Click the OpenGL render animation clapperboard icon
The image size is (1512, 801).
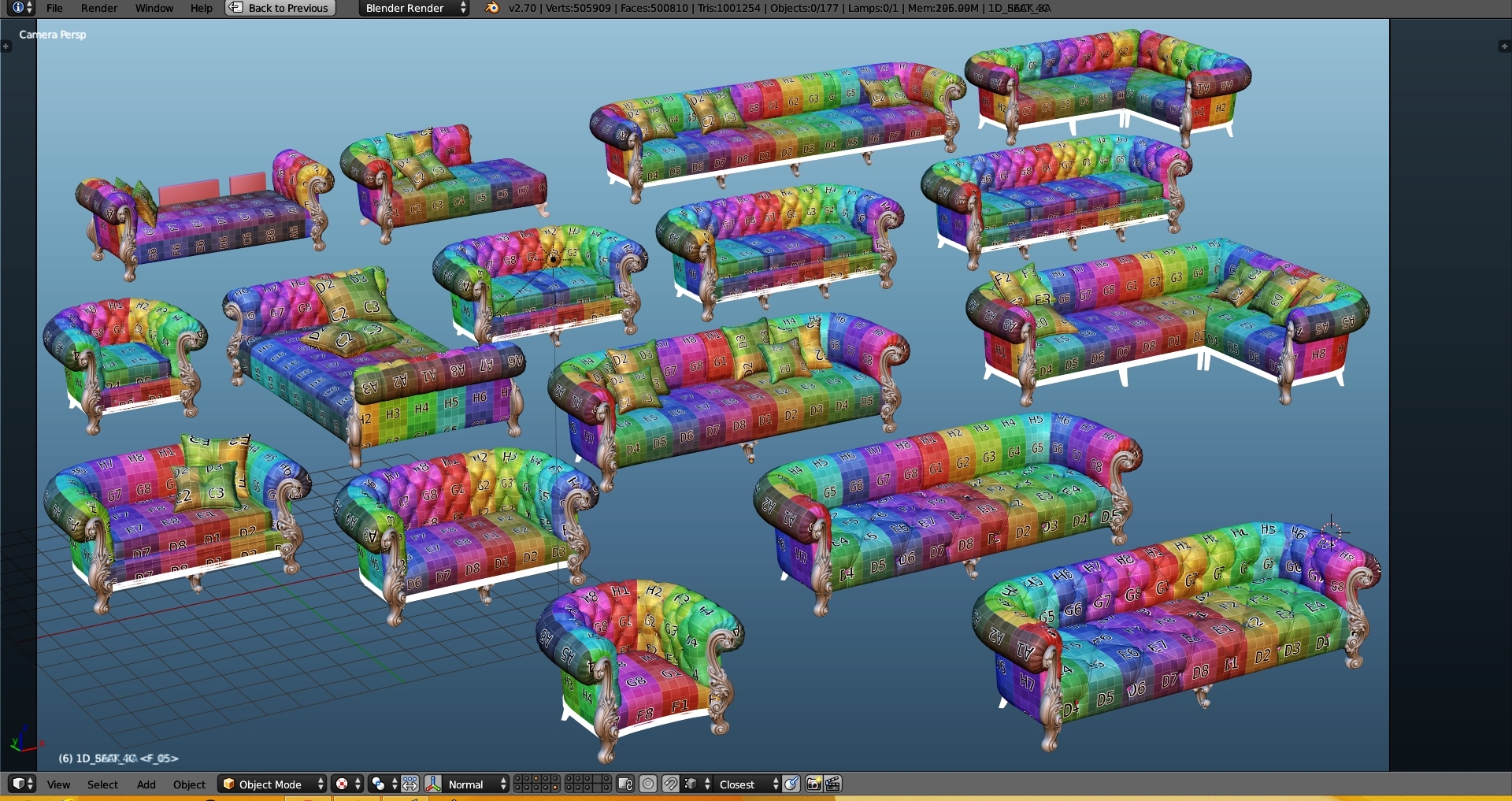832,784
